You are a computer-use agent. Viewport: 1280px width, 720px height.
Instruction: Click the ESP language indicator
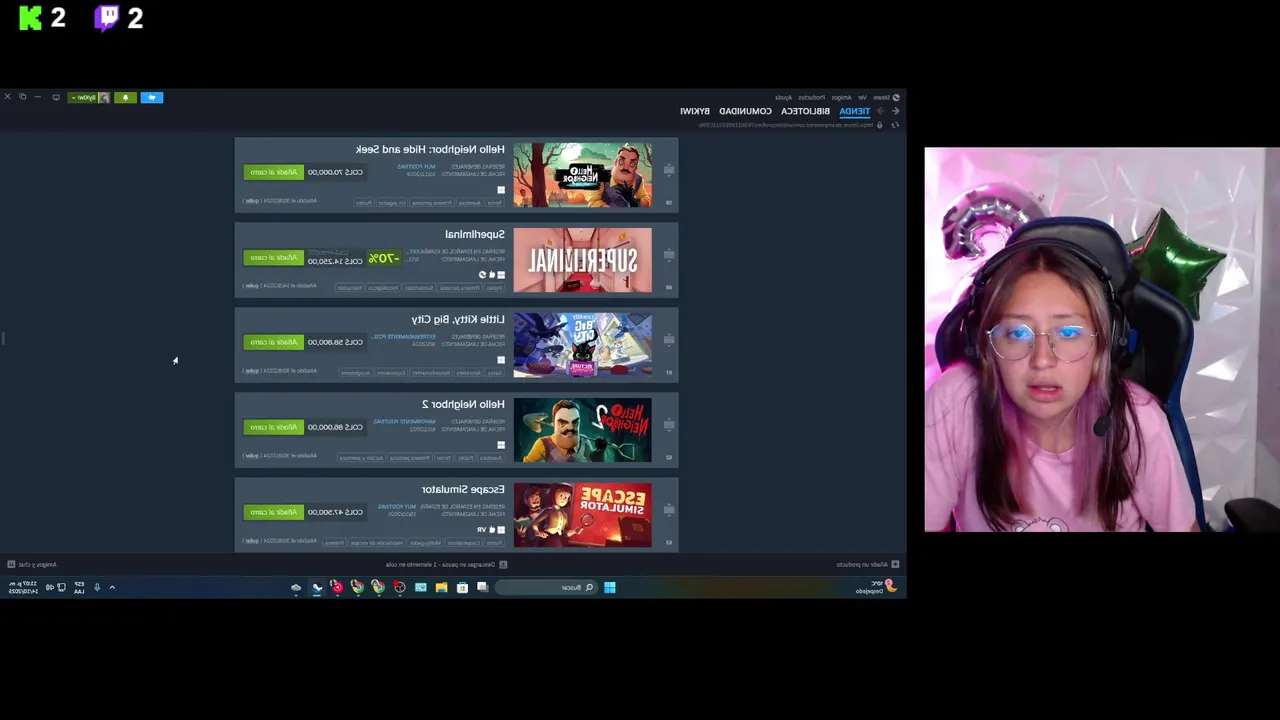79,587
